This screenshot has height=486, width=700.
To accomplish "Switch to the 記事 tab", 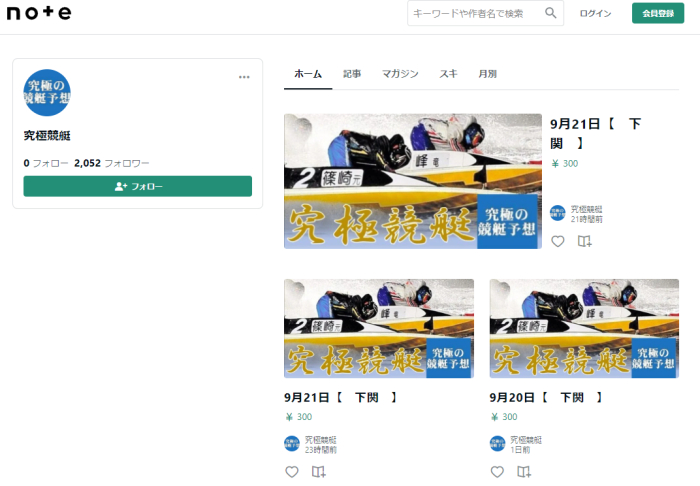I will [x=352, y=74].
